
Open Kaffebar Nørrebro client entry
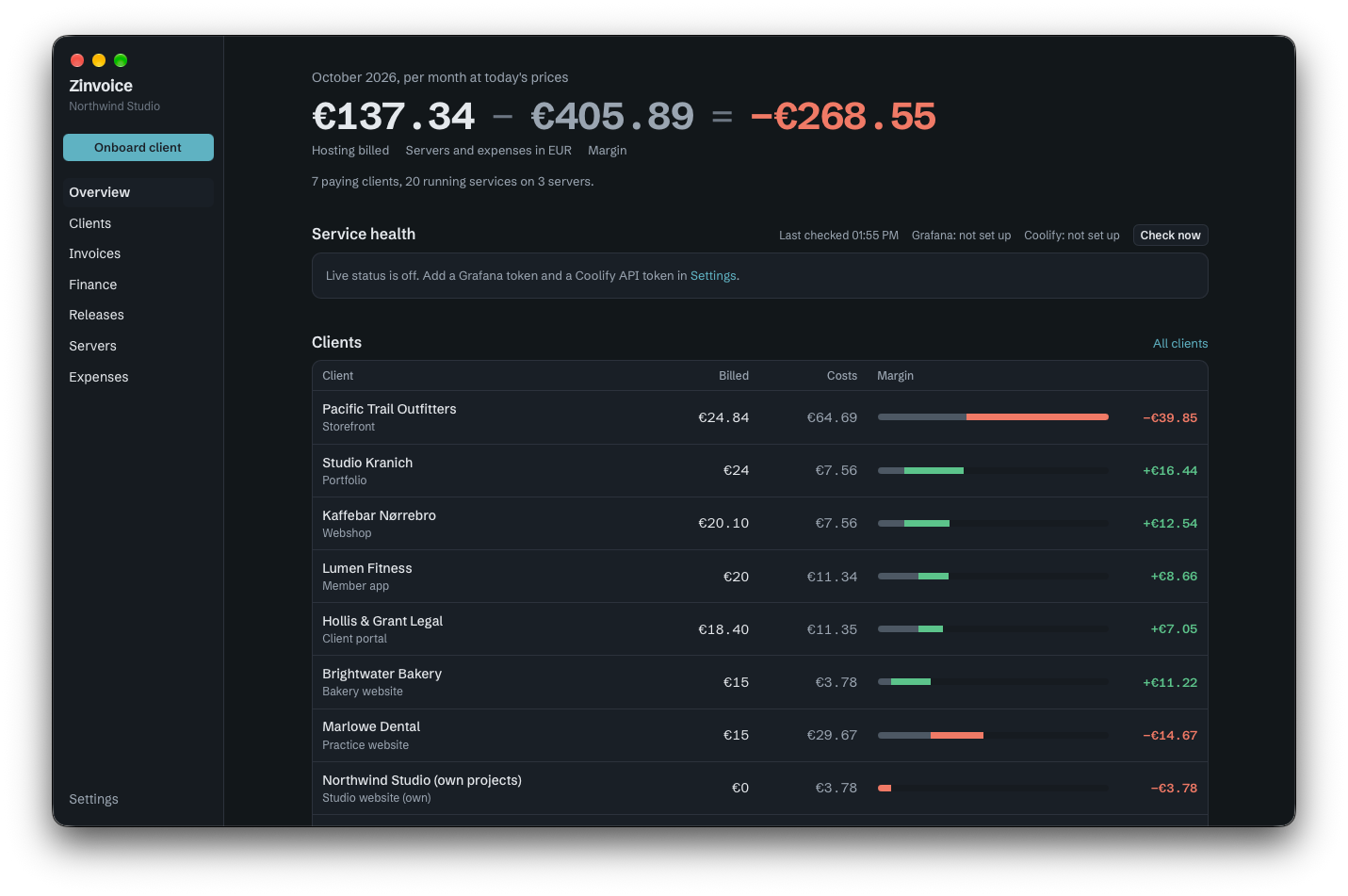click(760, 524)
